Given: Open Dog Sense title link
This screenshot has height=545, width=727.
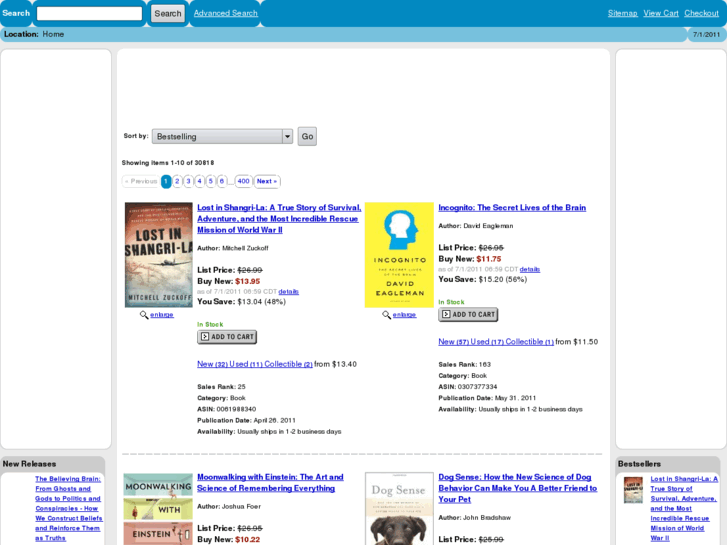Looking at the screenshot, I should (x=517, y=488).
